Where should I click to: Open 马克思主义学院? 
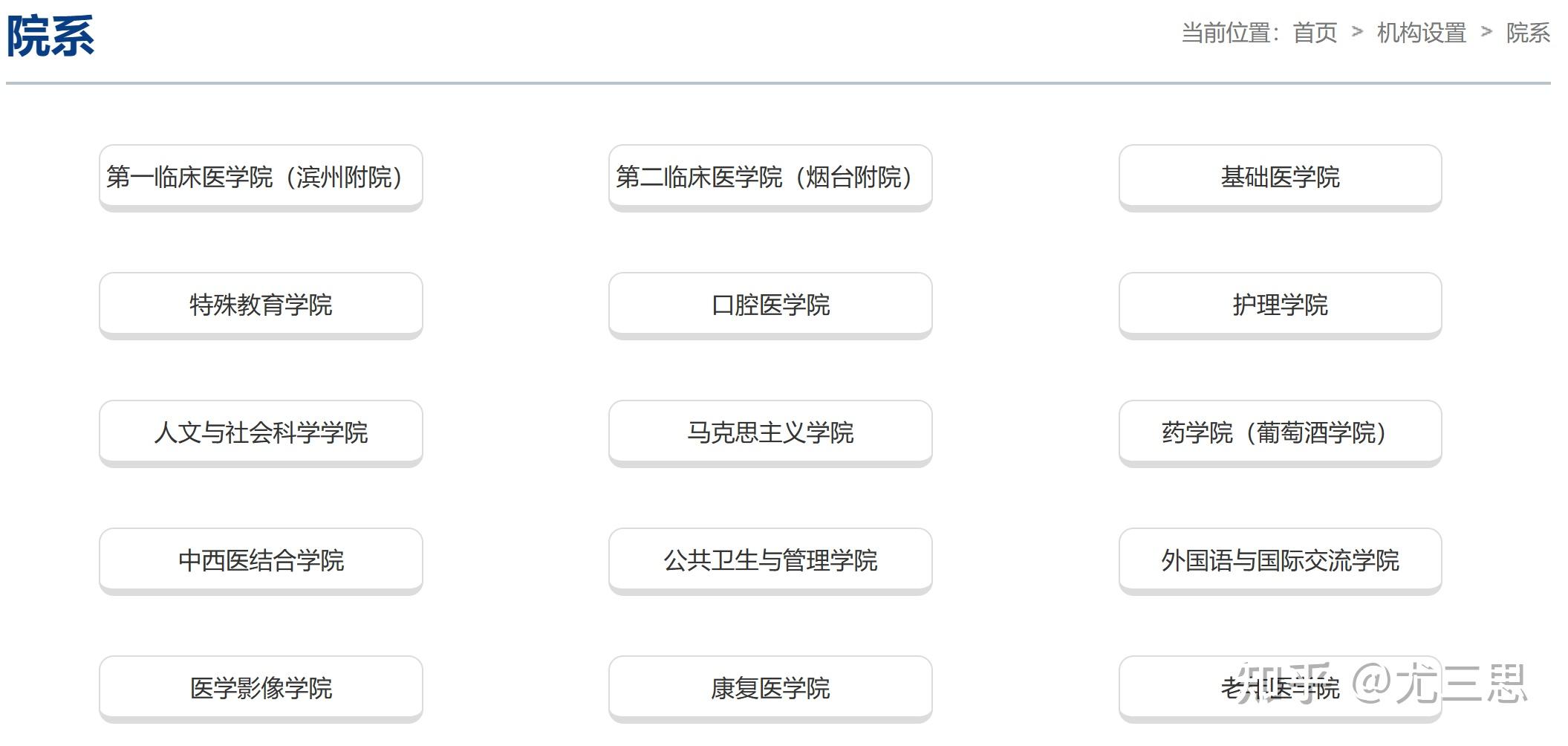tap(770, 432)
